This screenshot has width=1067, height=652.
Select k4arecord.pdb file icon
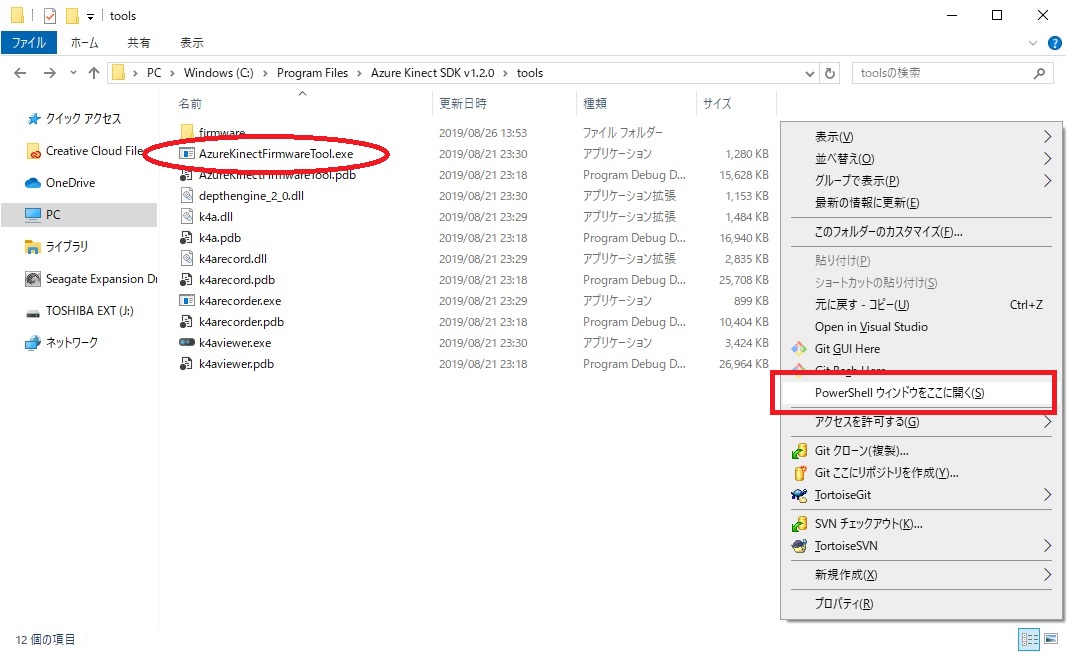tap(186, 280)
